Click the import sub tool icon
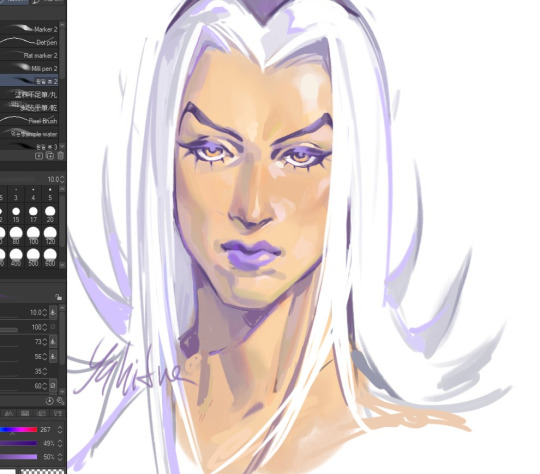This screenshot has width=540, height=474. (39, 156)
